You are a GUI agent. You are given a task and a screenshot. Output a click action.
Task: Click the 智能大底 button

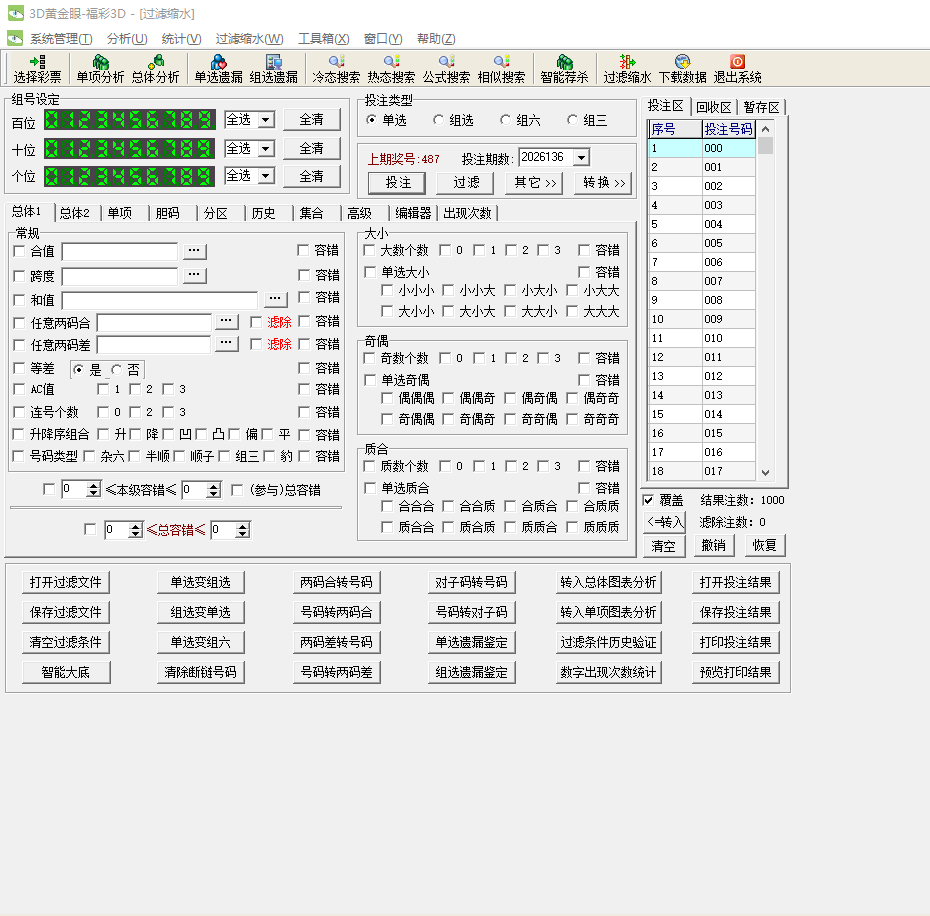[x=66, y=672]
